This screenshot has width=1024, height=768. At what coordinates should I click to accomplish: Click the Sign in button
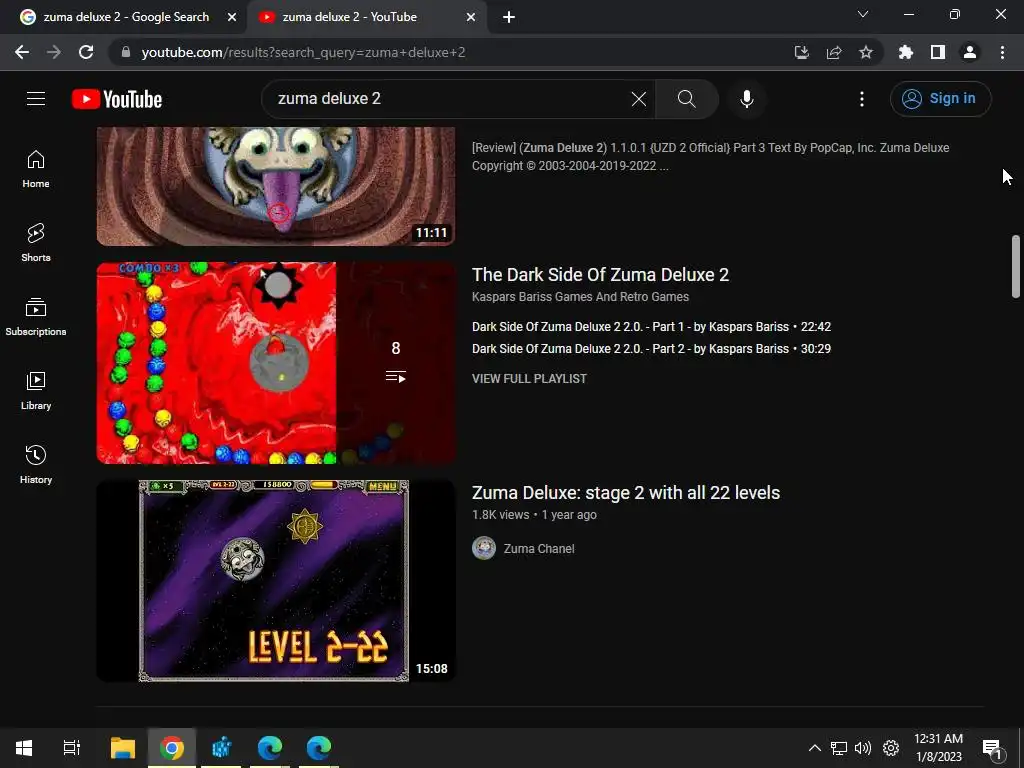coord(940,99)
